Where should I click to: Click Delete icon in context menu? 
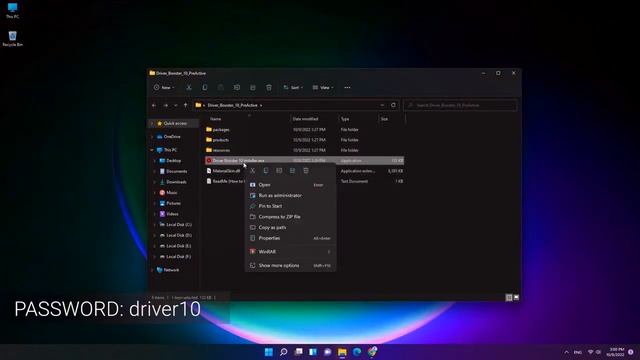click(306, 171)
